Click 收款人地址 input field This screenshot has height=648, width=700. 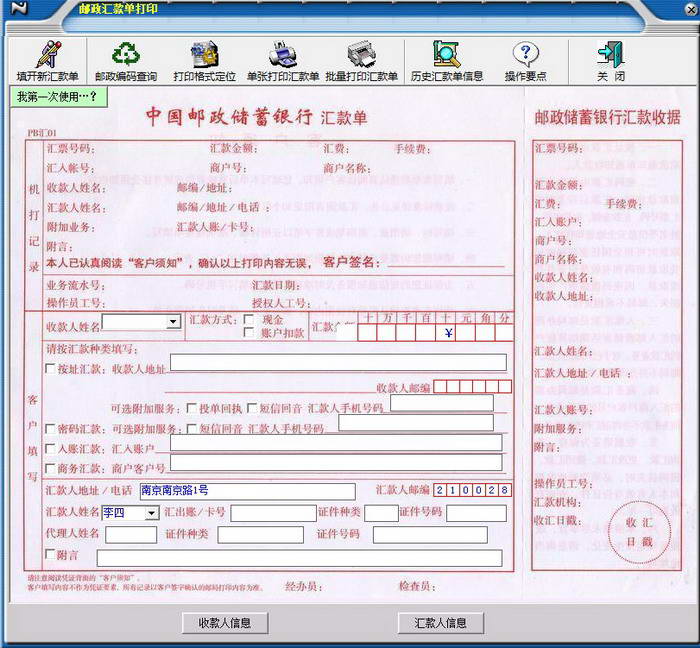[338, 362]
